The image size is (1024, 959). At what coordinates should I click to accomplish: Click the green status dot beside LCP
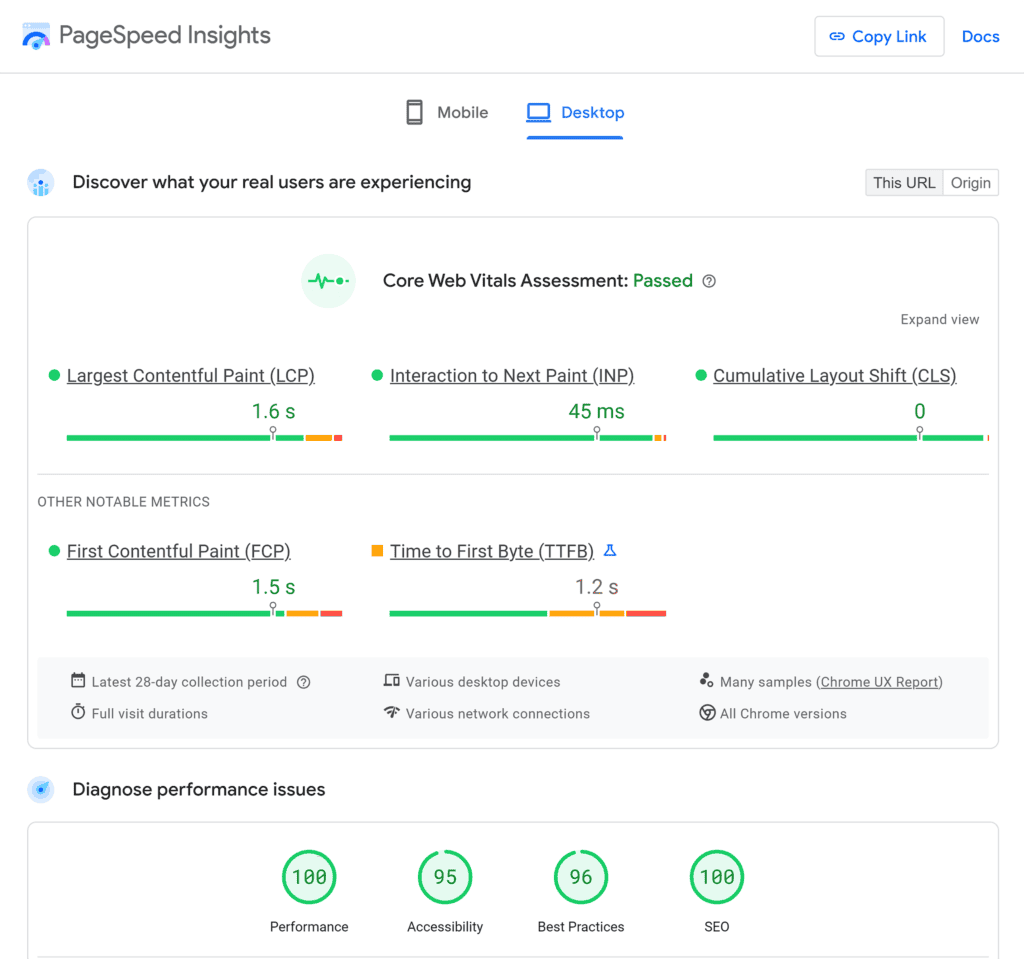(53, 375)
